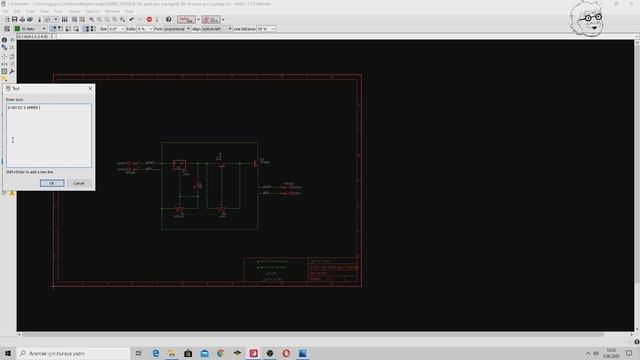Click the Windows search box on taskbar
Image resolution: width=640 pixels, height=360 pixels.
click(73, 353)
